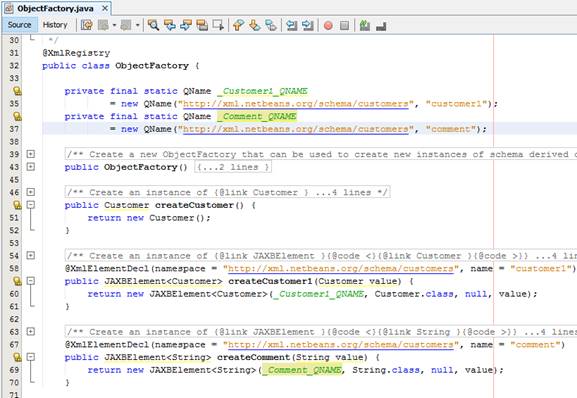Click the "customer1" string on line 35
The height and width of the screenshot is (398, 577).
pos(456,104)
